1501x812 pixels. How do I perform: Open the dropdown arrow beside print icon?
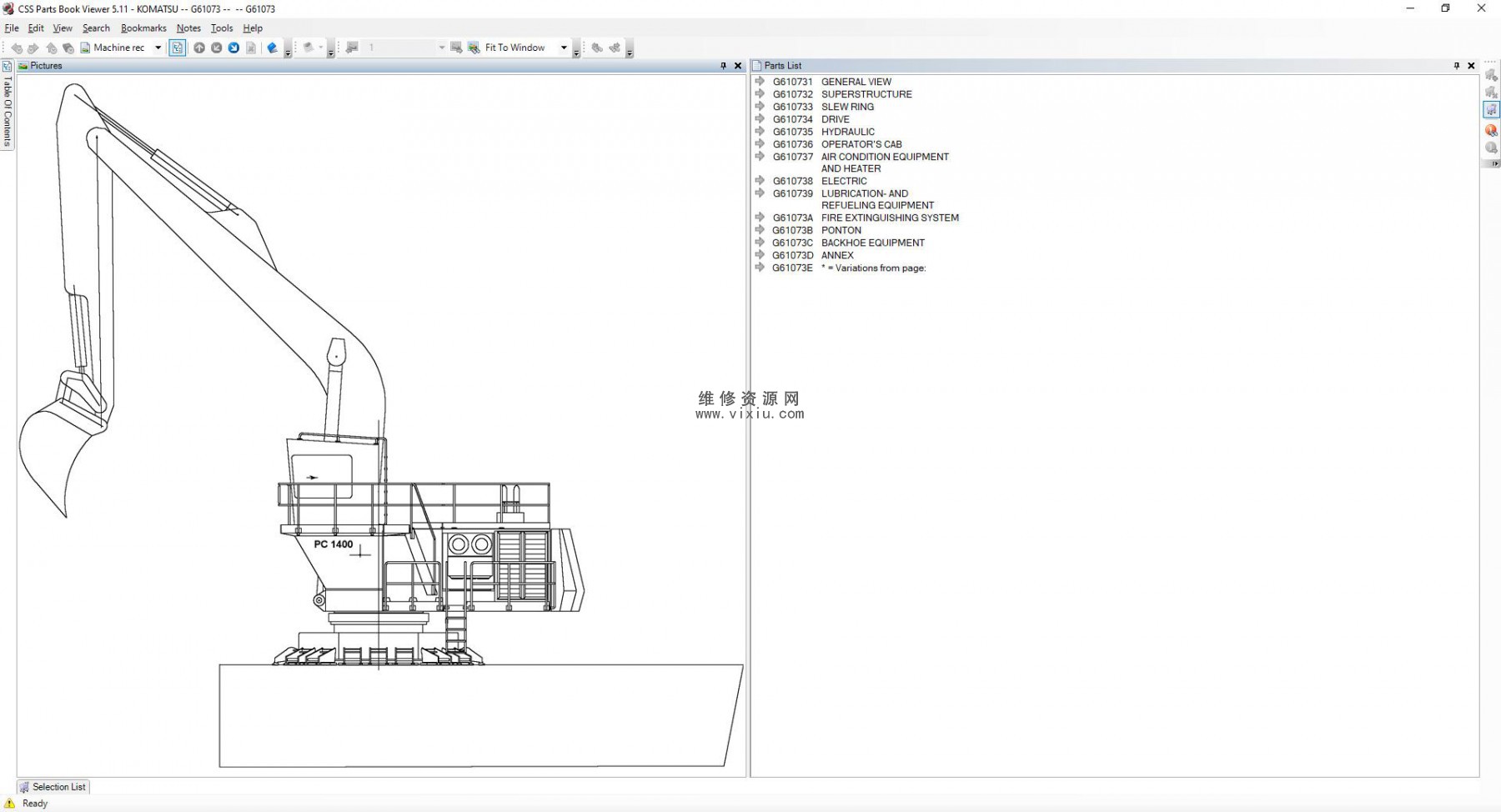321,48
